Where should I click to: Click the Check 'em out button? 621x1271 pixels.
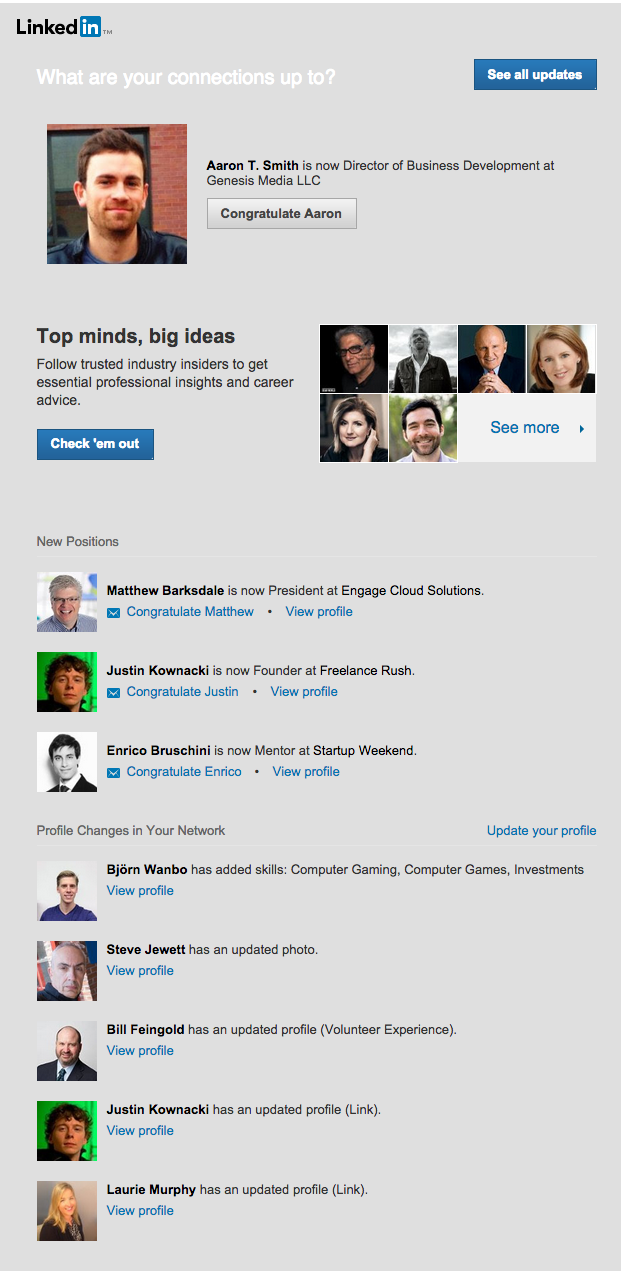95,444
